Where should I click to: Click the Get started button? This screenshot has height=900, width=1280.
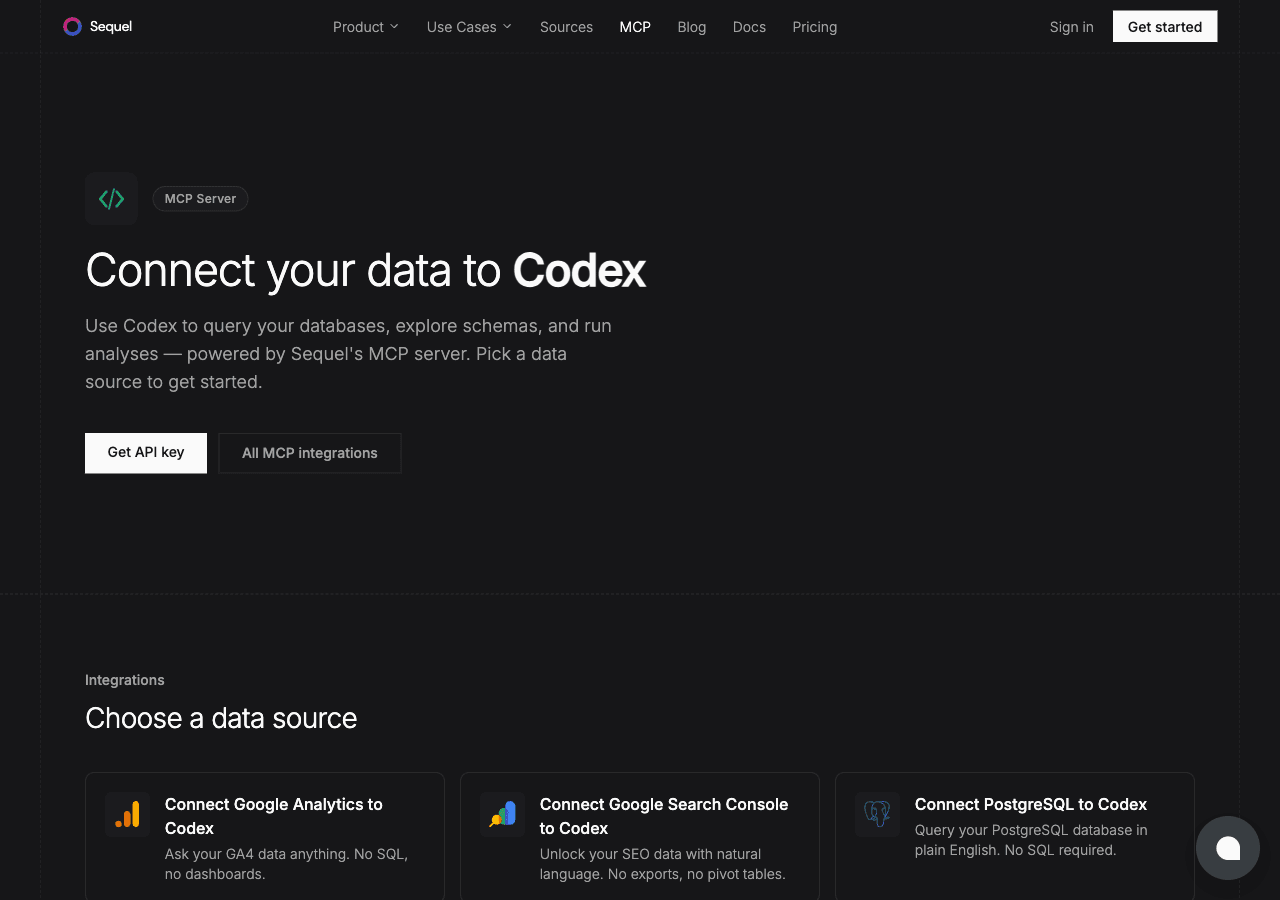pos(1165,27)
